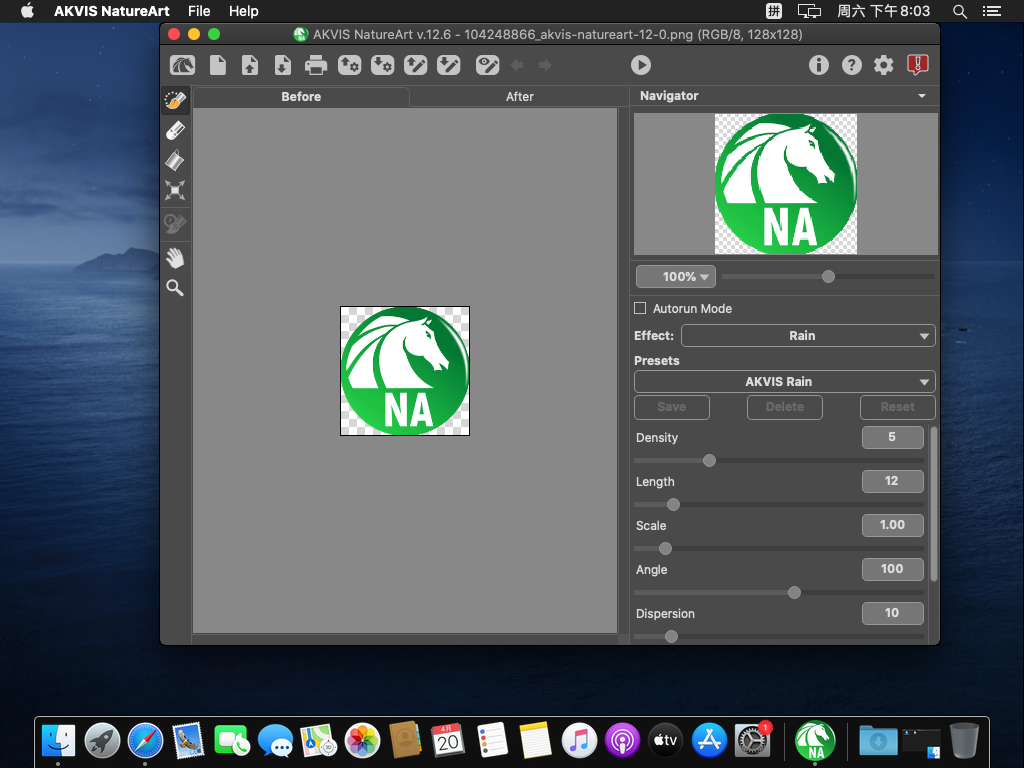Select the Selection Brush tool
Screen dimensions: 1024x768
pos(175,100)
